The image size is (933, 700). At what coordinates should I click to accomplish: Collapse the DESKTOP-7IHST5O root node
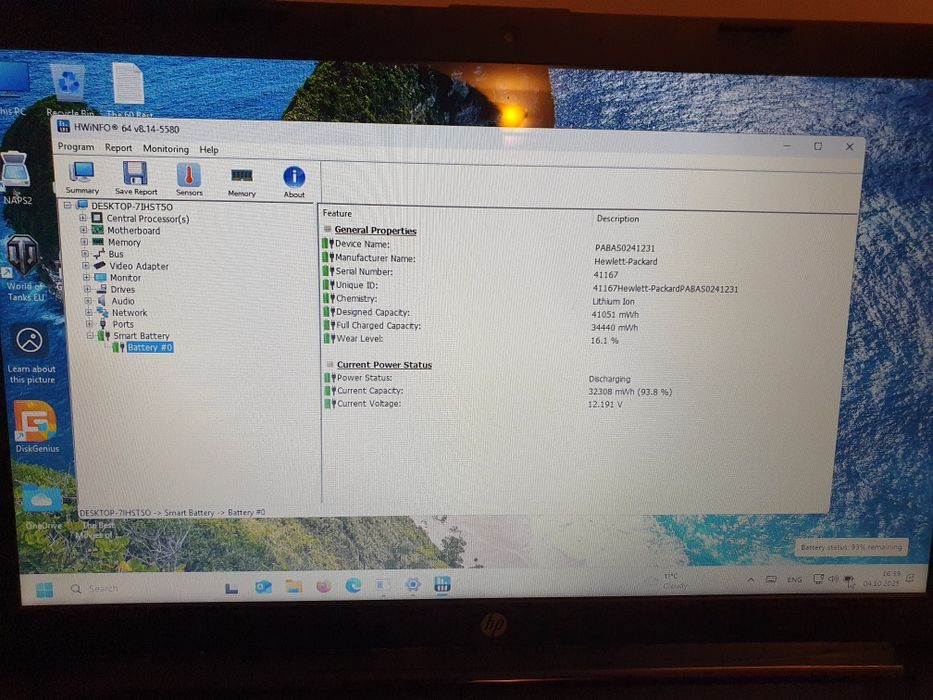[67, 205]
